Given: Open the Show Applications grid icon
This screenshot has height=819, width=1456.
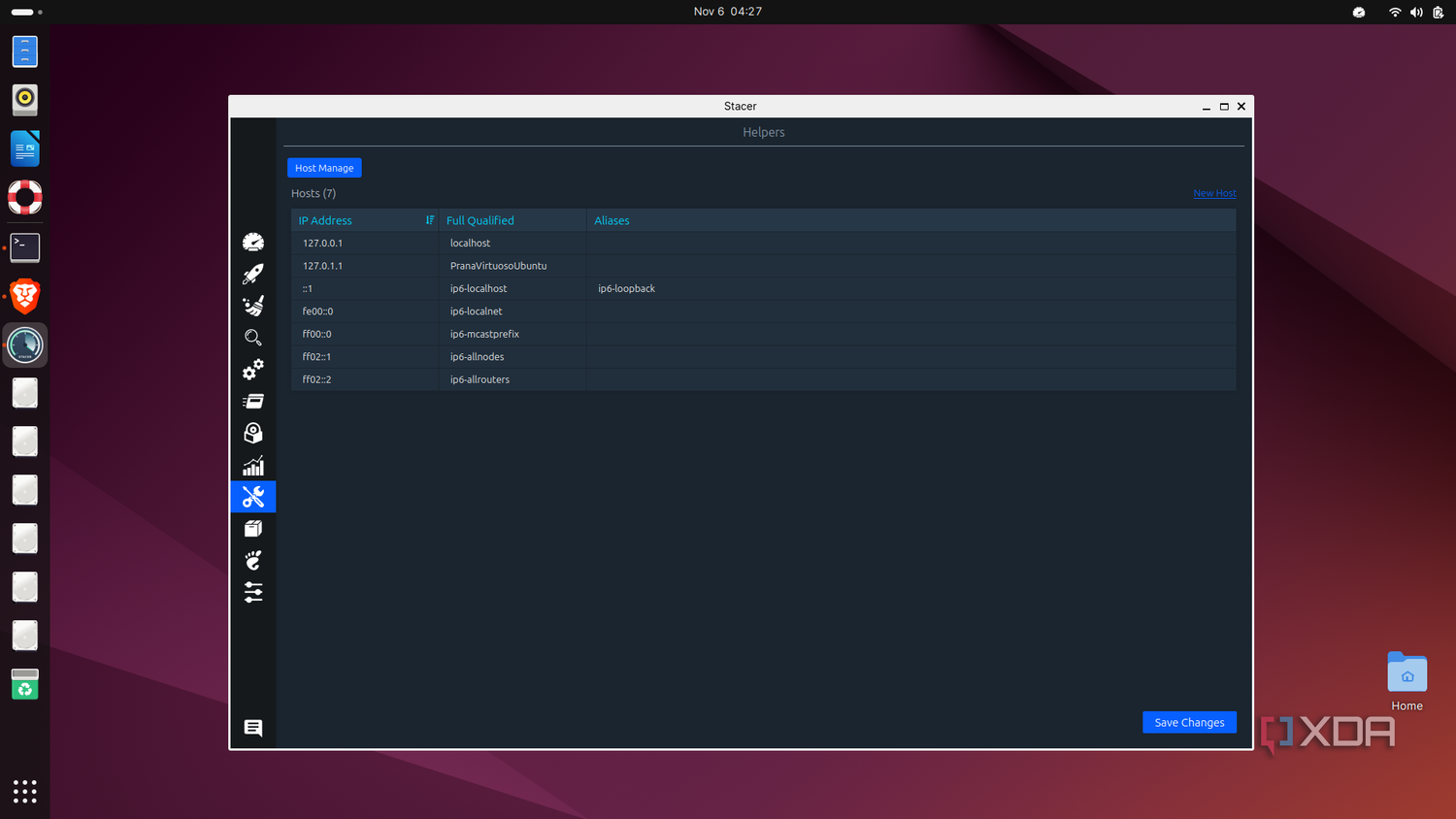Looking at the screenshot, I should point(25,791).
